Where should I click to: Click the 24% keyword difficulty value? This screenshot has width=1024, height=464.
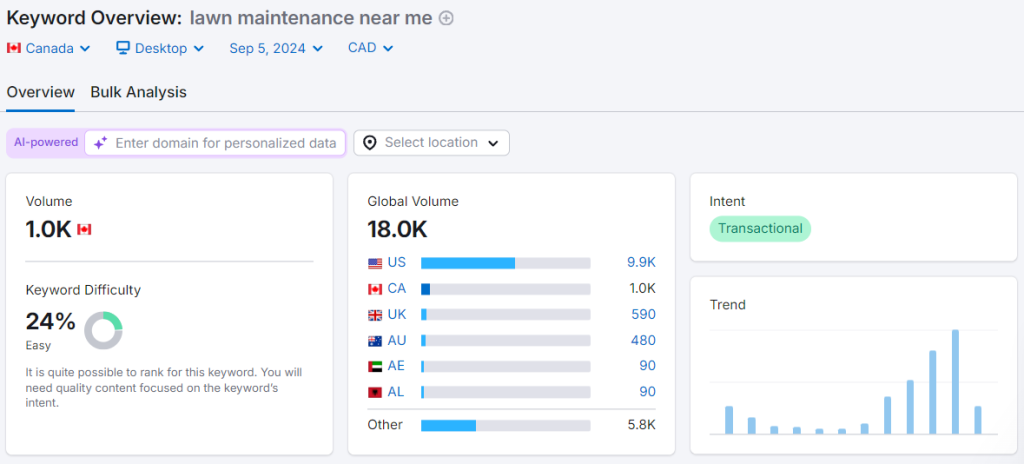(x=50, y=322)
